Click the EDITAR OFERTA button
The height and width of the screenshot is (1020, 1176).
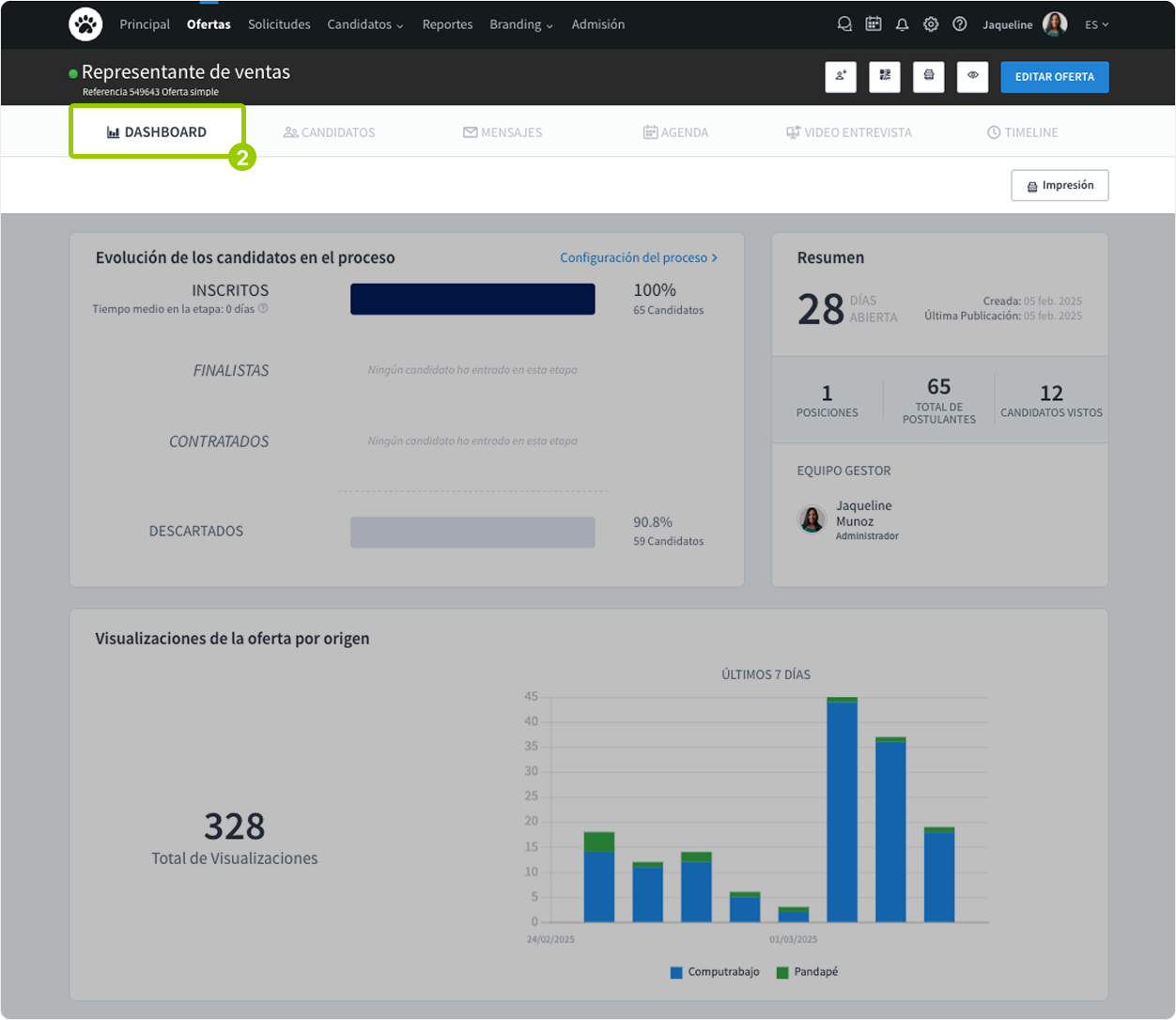click(1054, 77)
